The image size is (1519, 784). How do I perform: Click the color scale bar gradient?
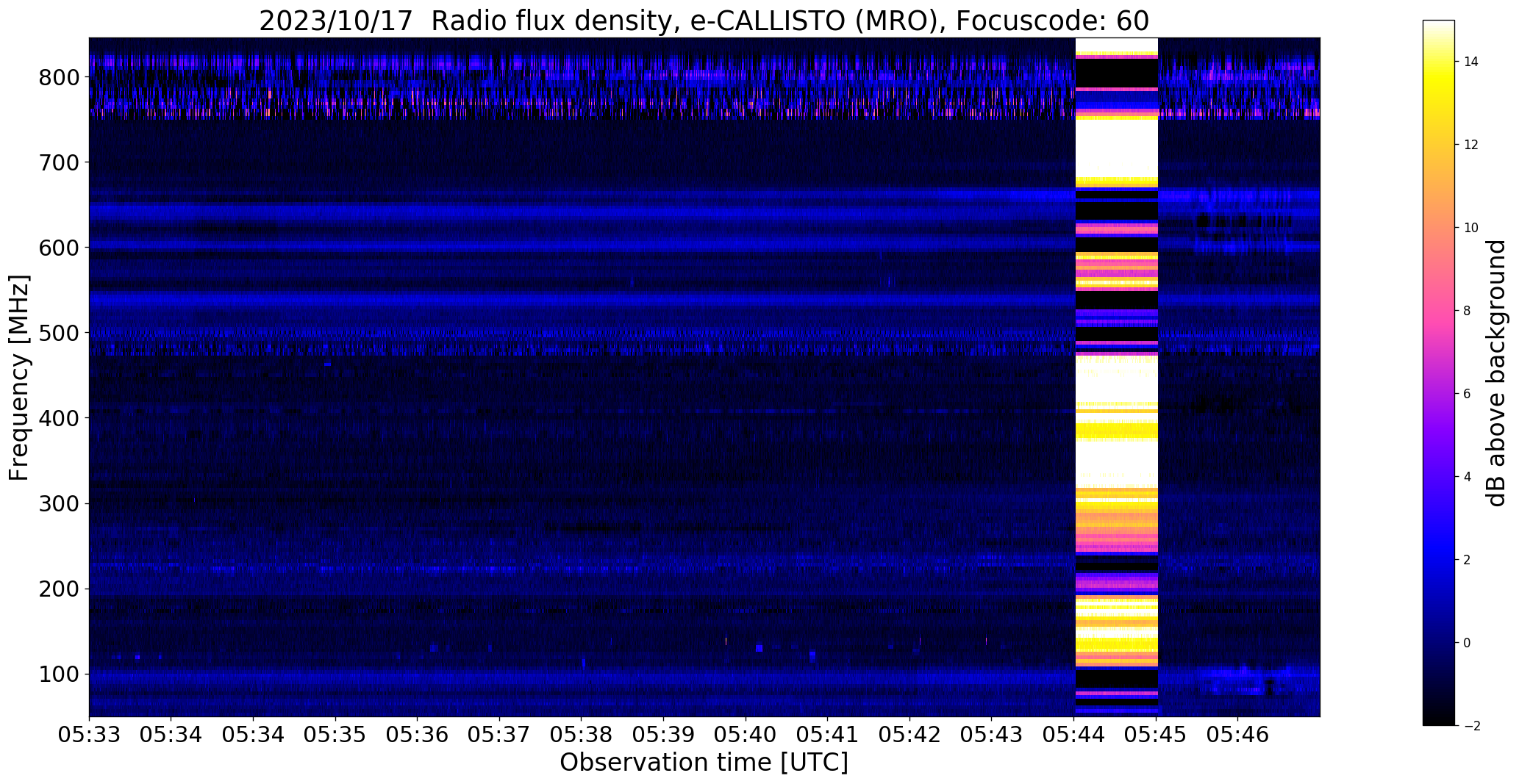[x=1439, y=373]
